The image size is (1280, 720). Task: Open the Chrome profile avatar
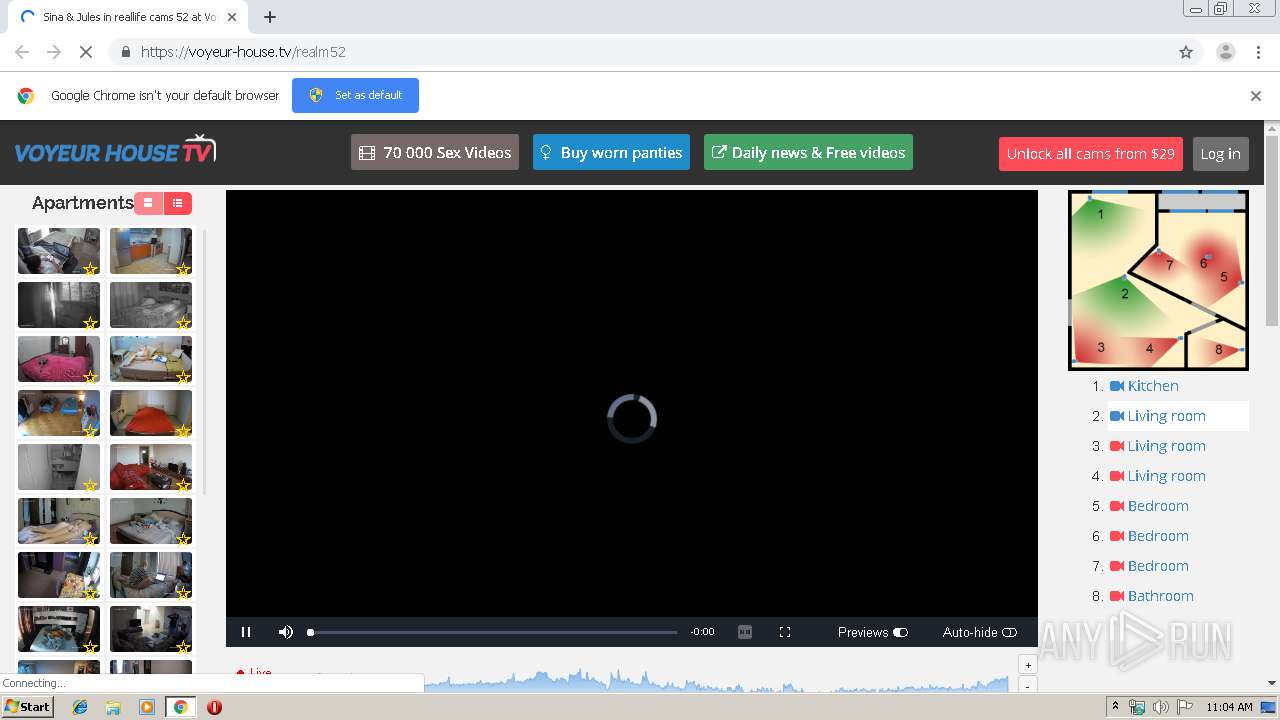coord(1226,52)
